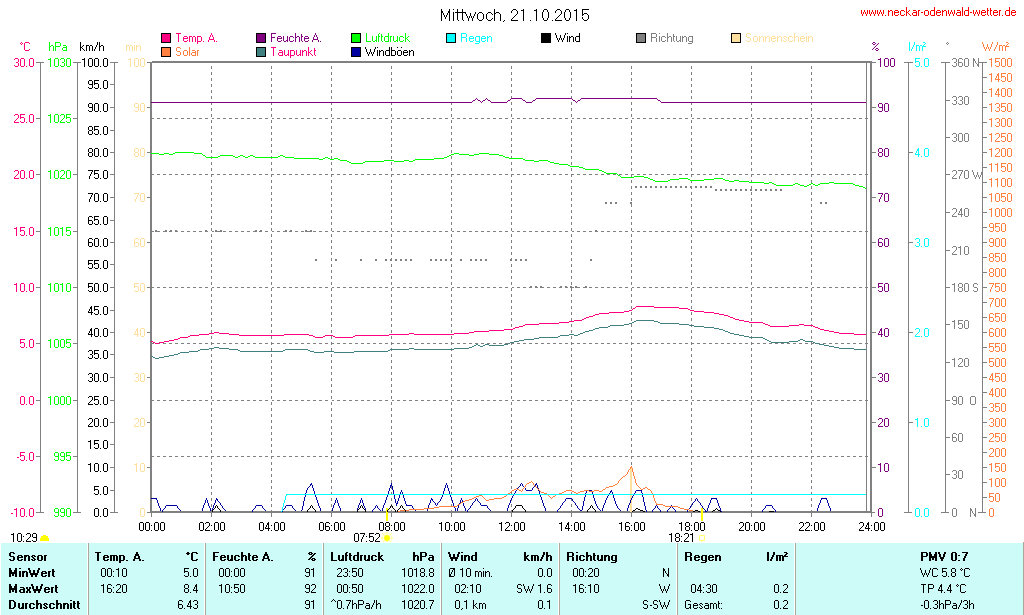Select the Sensor header in data table

click(x=27, y=556)
